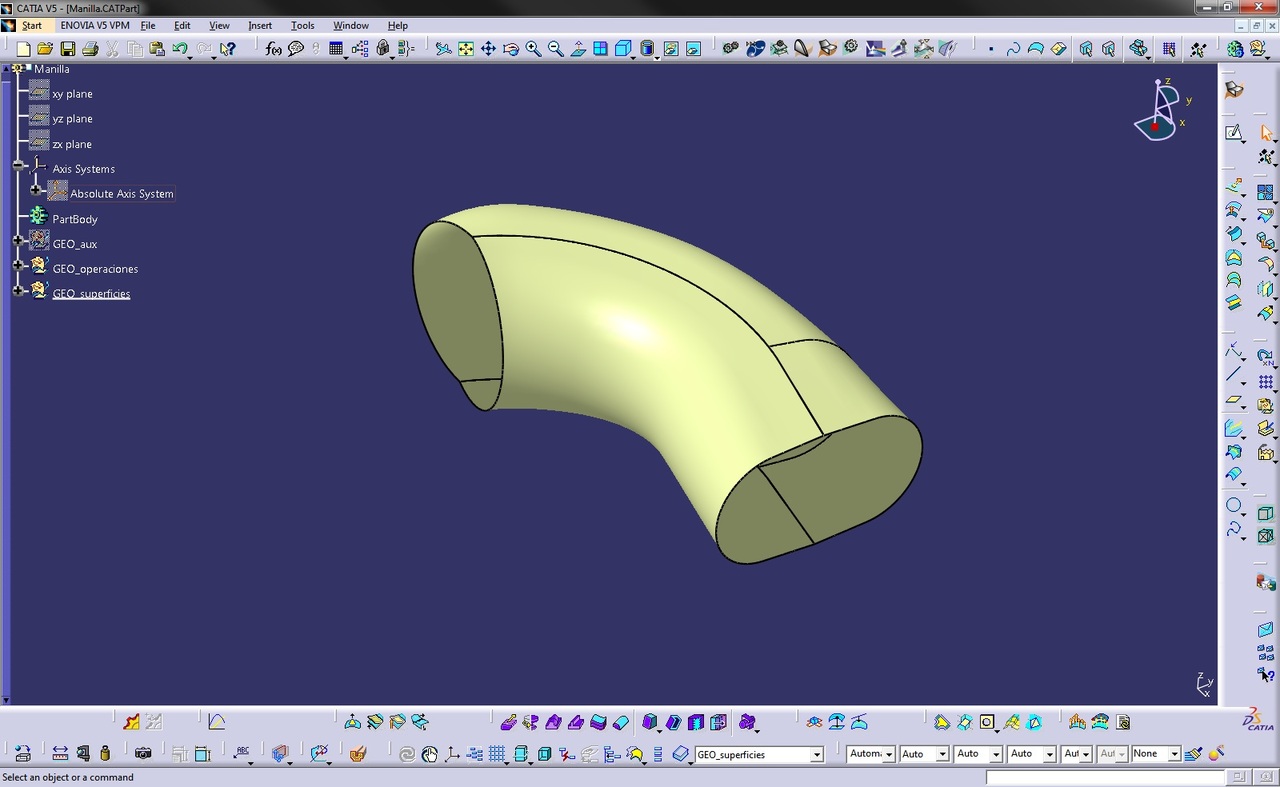Open the Window menu
This screenshot has width=1280, height=787.
351,25
